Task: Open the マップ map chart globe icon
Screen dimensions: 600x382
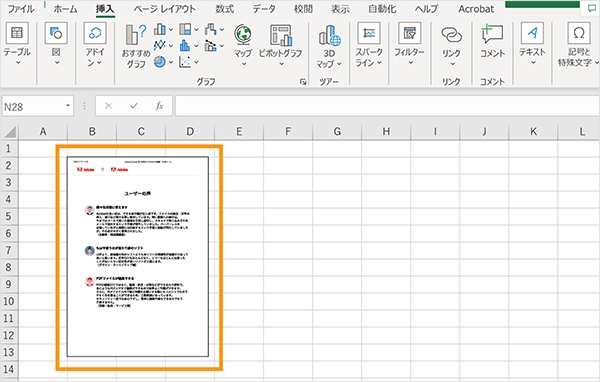Action: (x=243, y=34)
